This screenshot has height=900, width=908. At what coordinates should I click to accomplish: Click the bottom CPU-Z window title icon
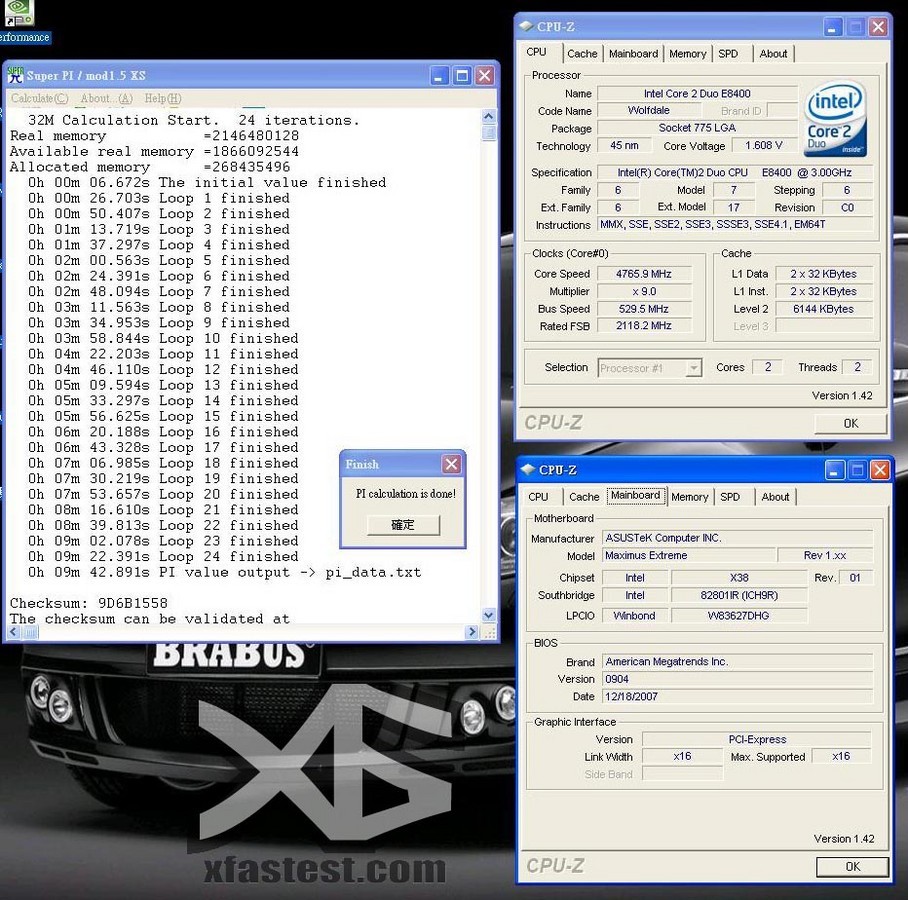click(x=527, y=470)
